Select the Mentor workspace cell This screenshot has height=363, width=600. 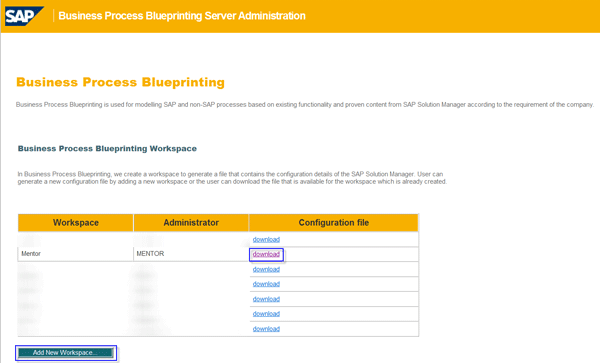(75, 254)
